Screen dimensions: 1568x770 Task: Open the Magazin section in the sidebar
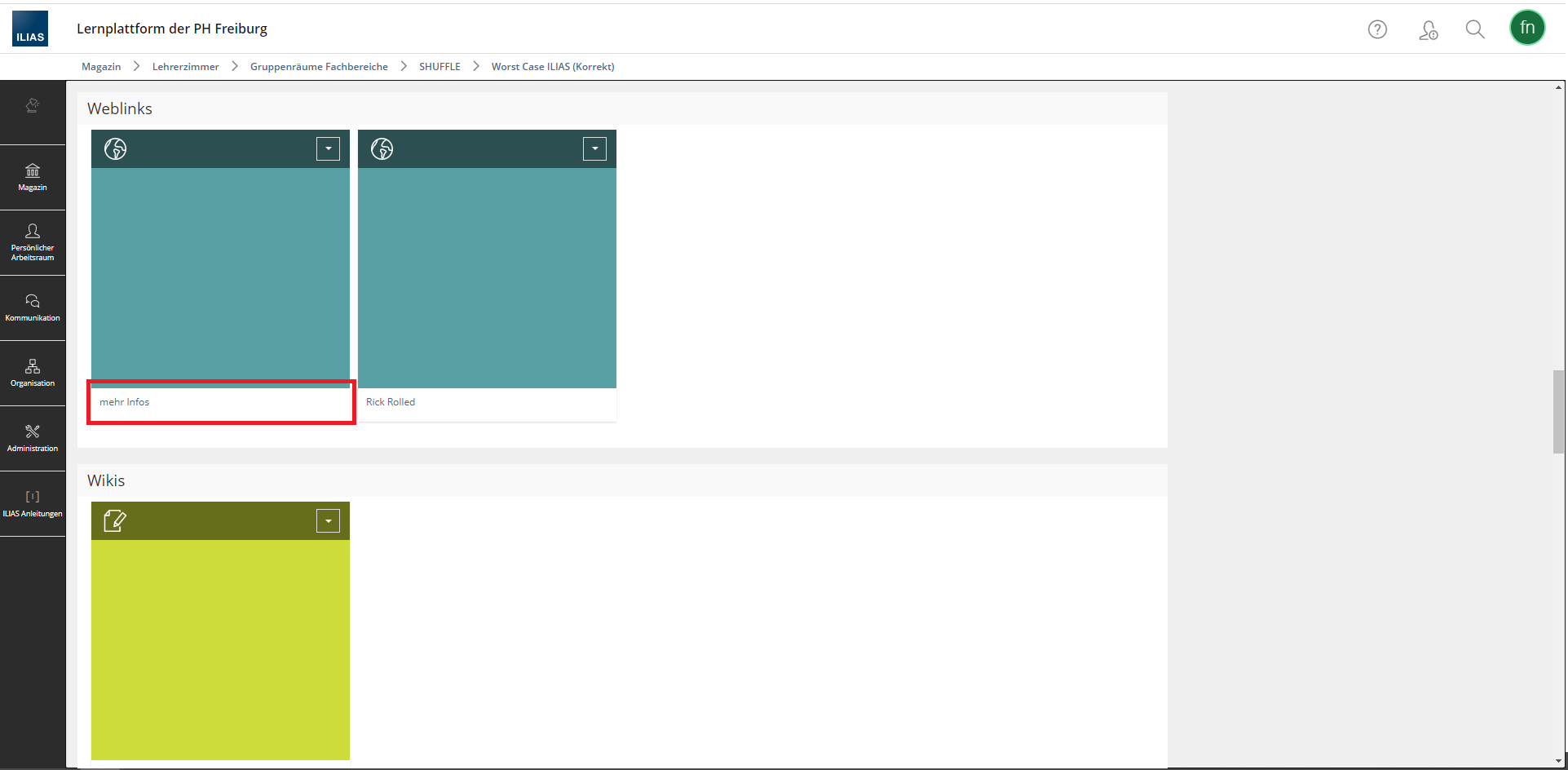(32, 177)
